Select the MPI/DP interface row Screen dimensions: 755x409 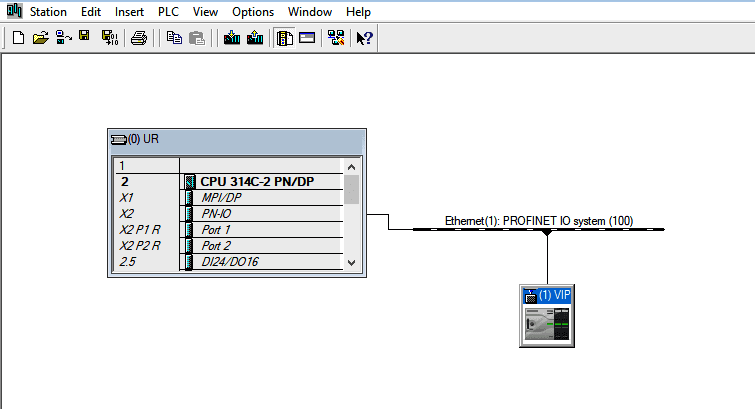[229, 198]
